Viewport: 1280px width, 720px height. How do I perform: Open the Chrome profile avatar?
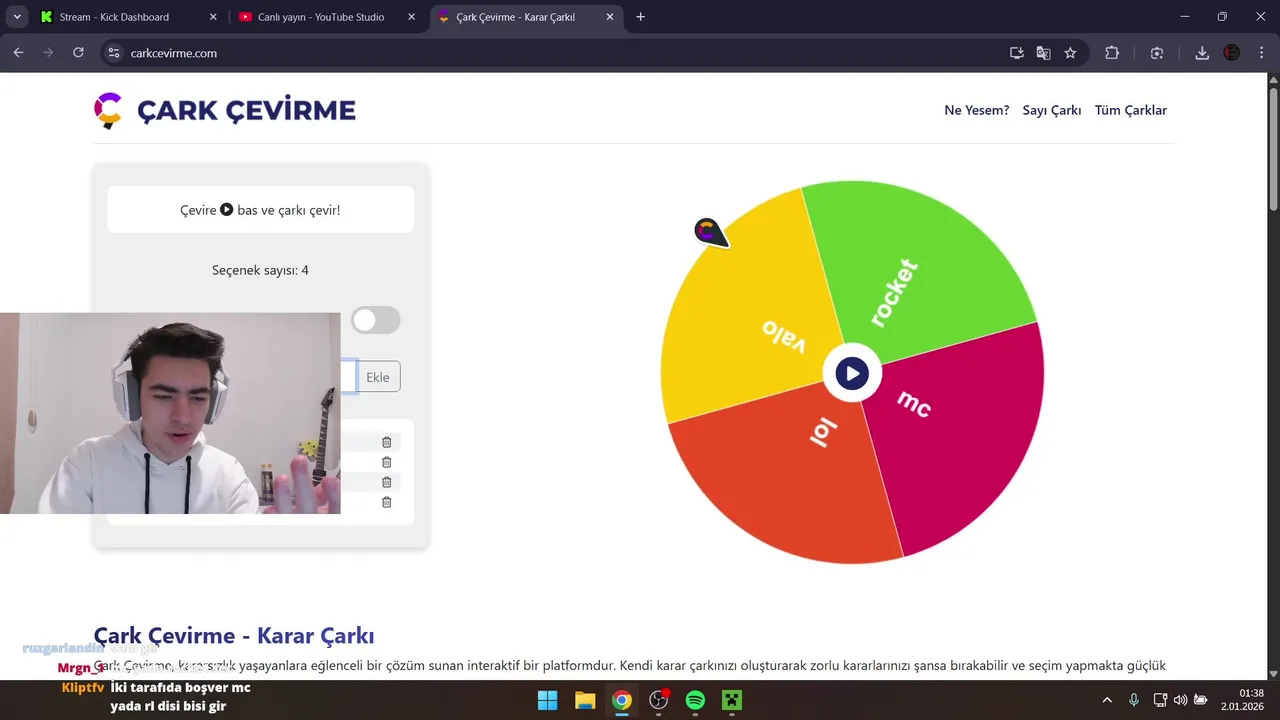1232,53
